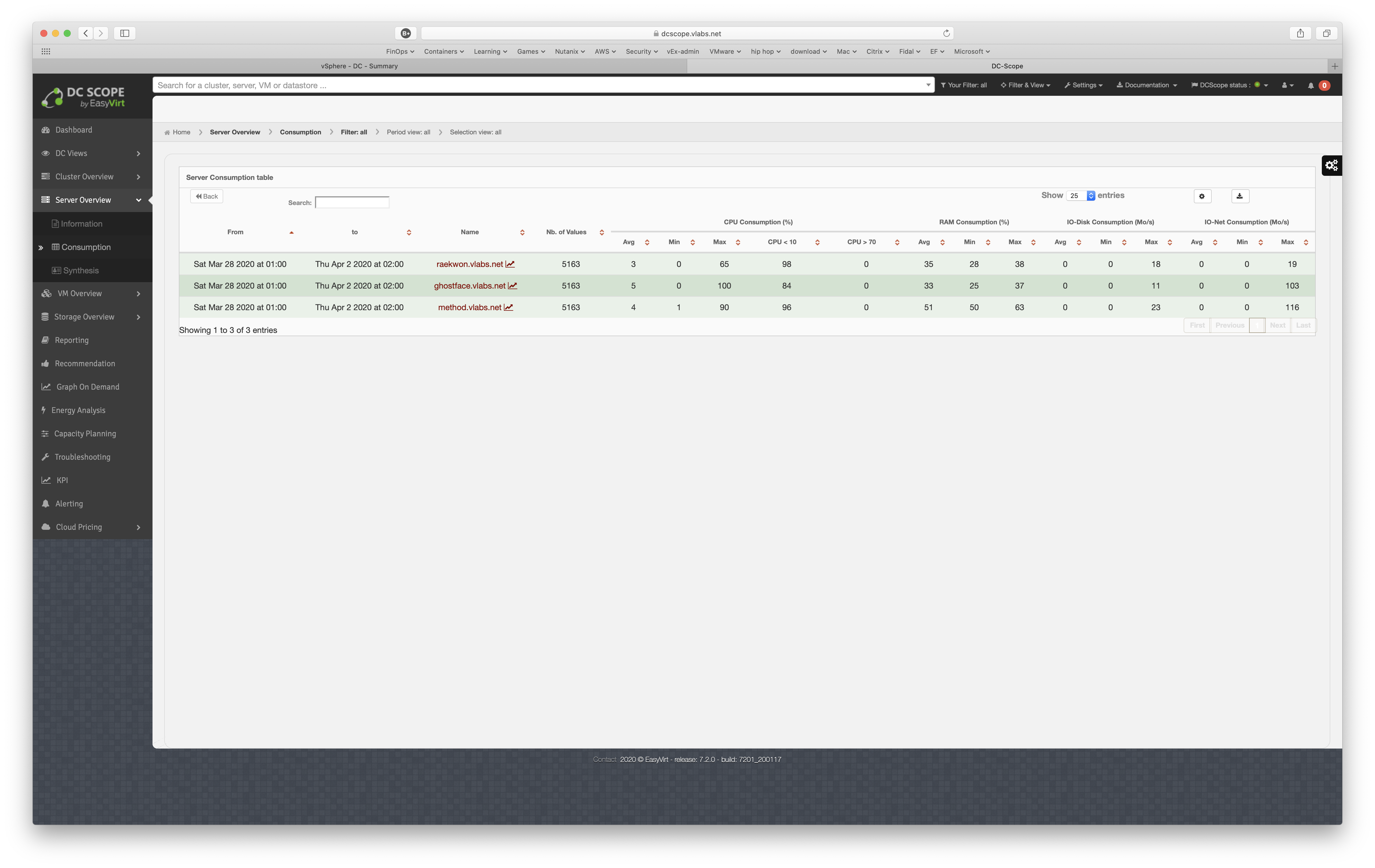1375x868 pixels.
Task: Click the raekwon.vlabs.net link
Action: [469, 264]
